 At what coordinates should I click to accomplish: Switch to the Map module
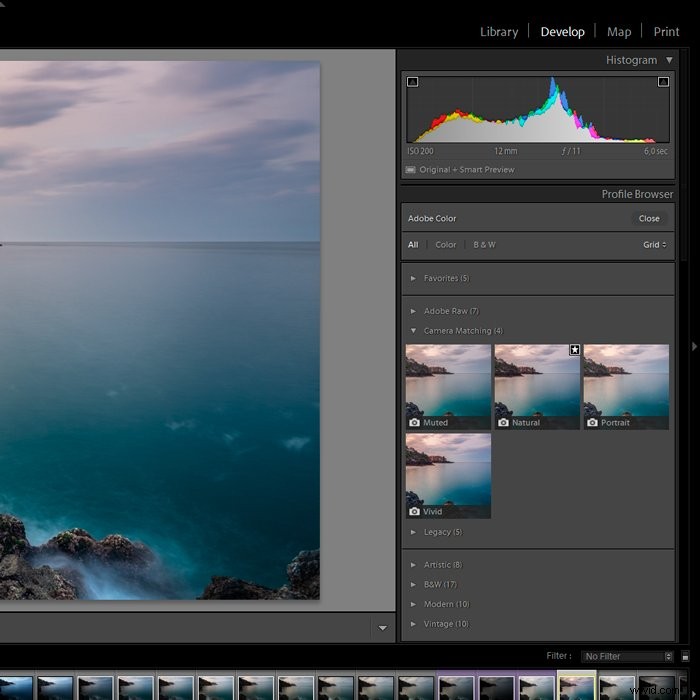tap(619, 32)
